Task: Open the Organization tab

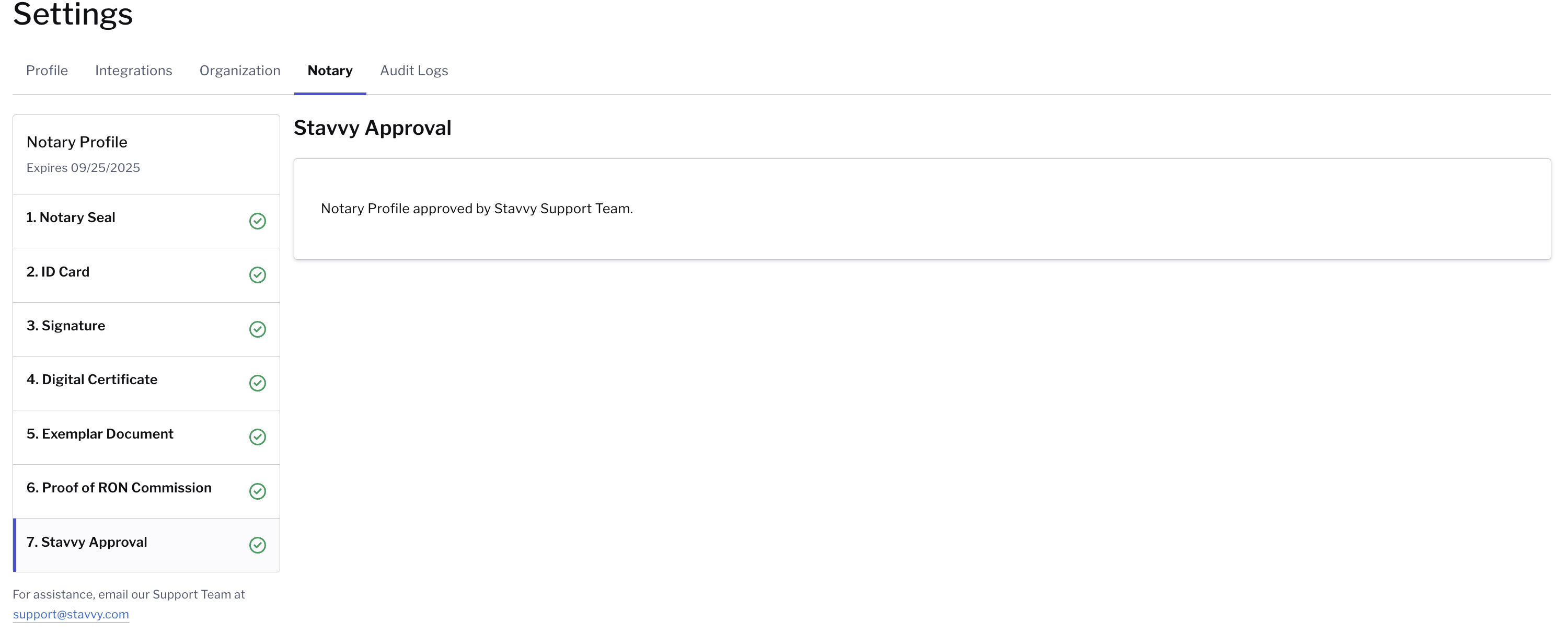Action: click(x=240, y=71)
